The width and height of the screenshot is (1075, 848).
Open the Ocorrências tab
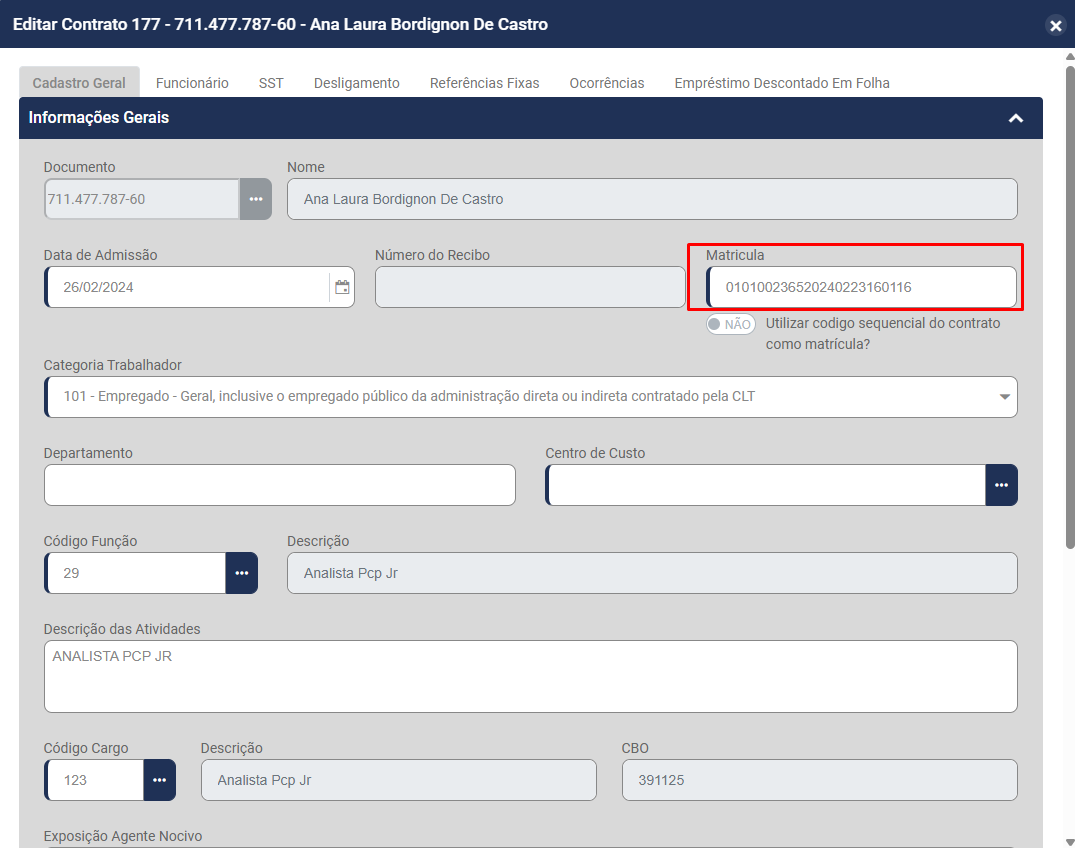[x=607, y=83]
